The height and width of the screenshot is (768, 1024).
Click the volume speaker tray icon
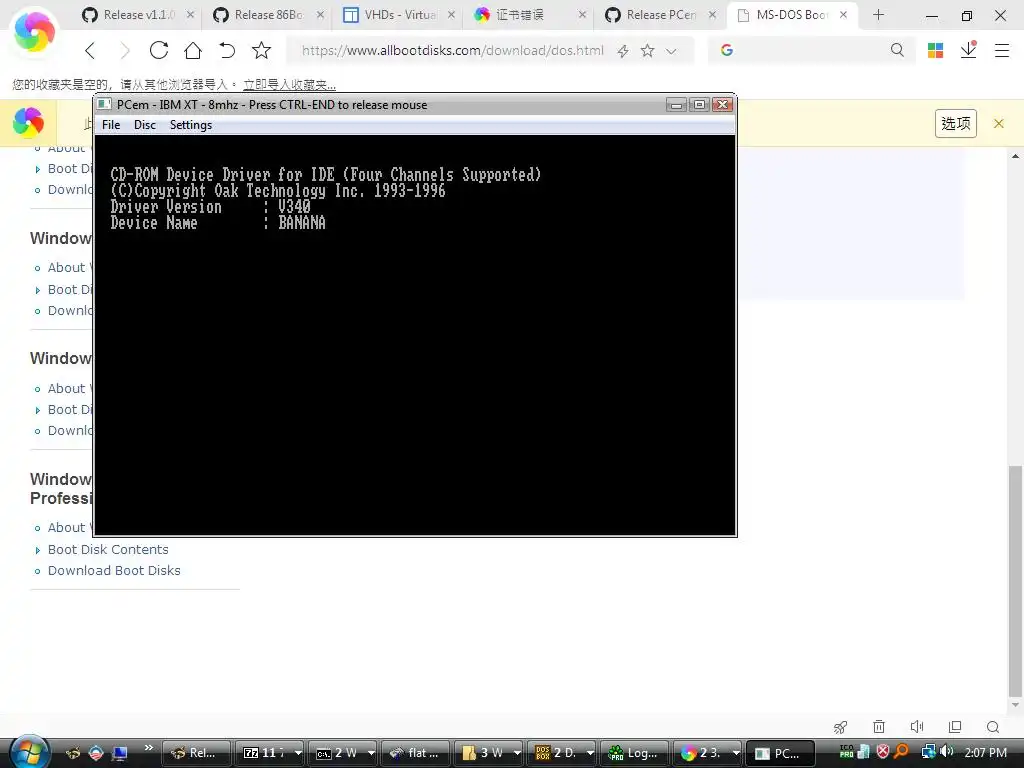point(947,752)
